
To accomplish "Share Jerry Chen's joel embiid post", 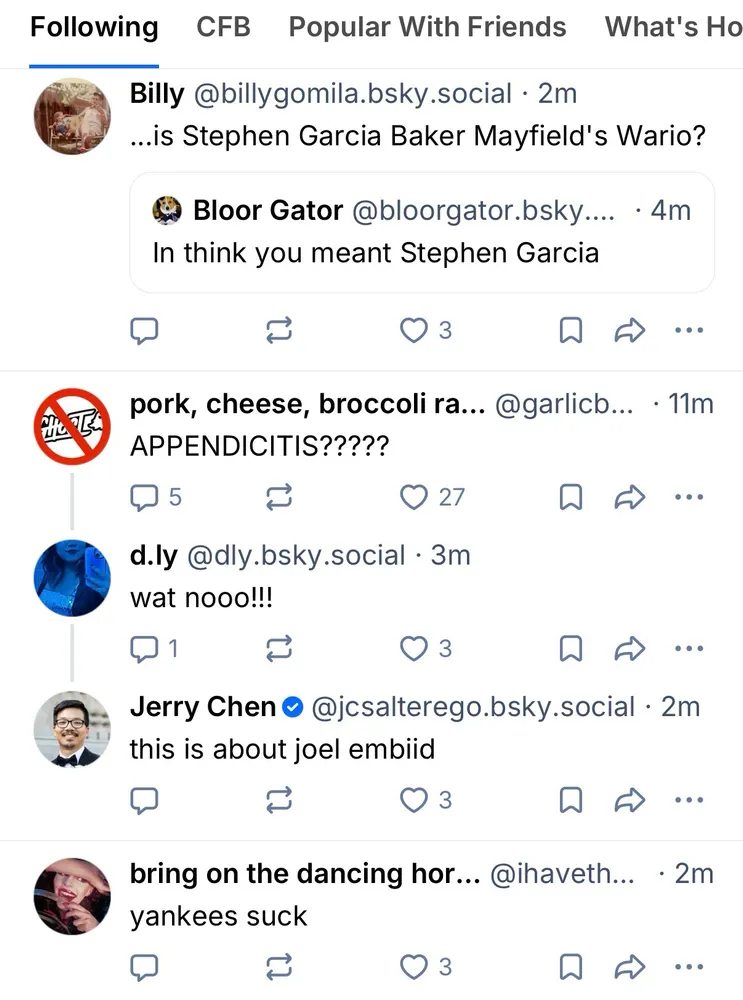I will tap(630, 800).
